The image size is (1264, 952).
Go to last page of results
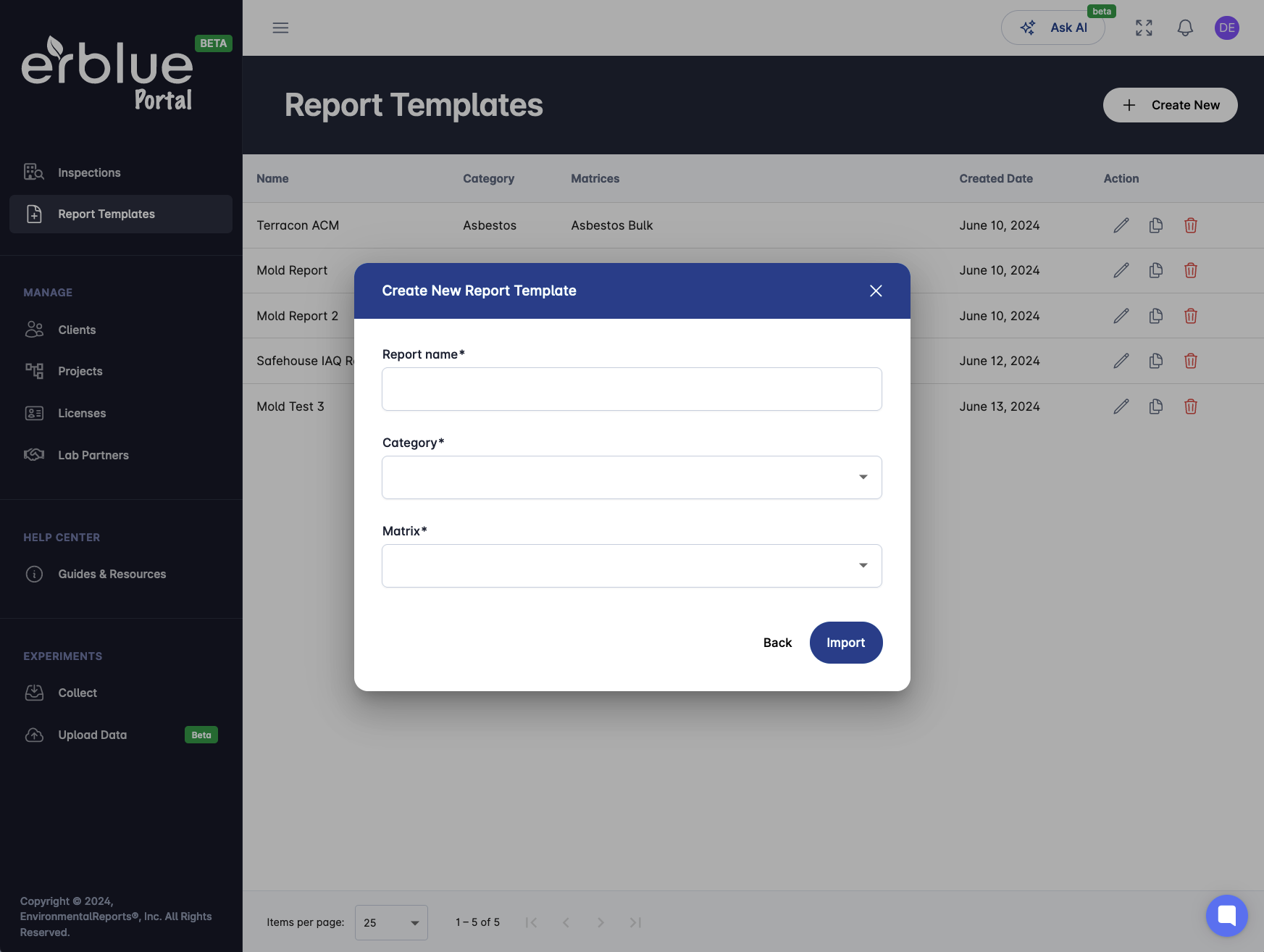[635, 922]
